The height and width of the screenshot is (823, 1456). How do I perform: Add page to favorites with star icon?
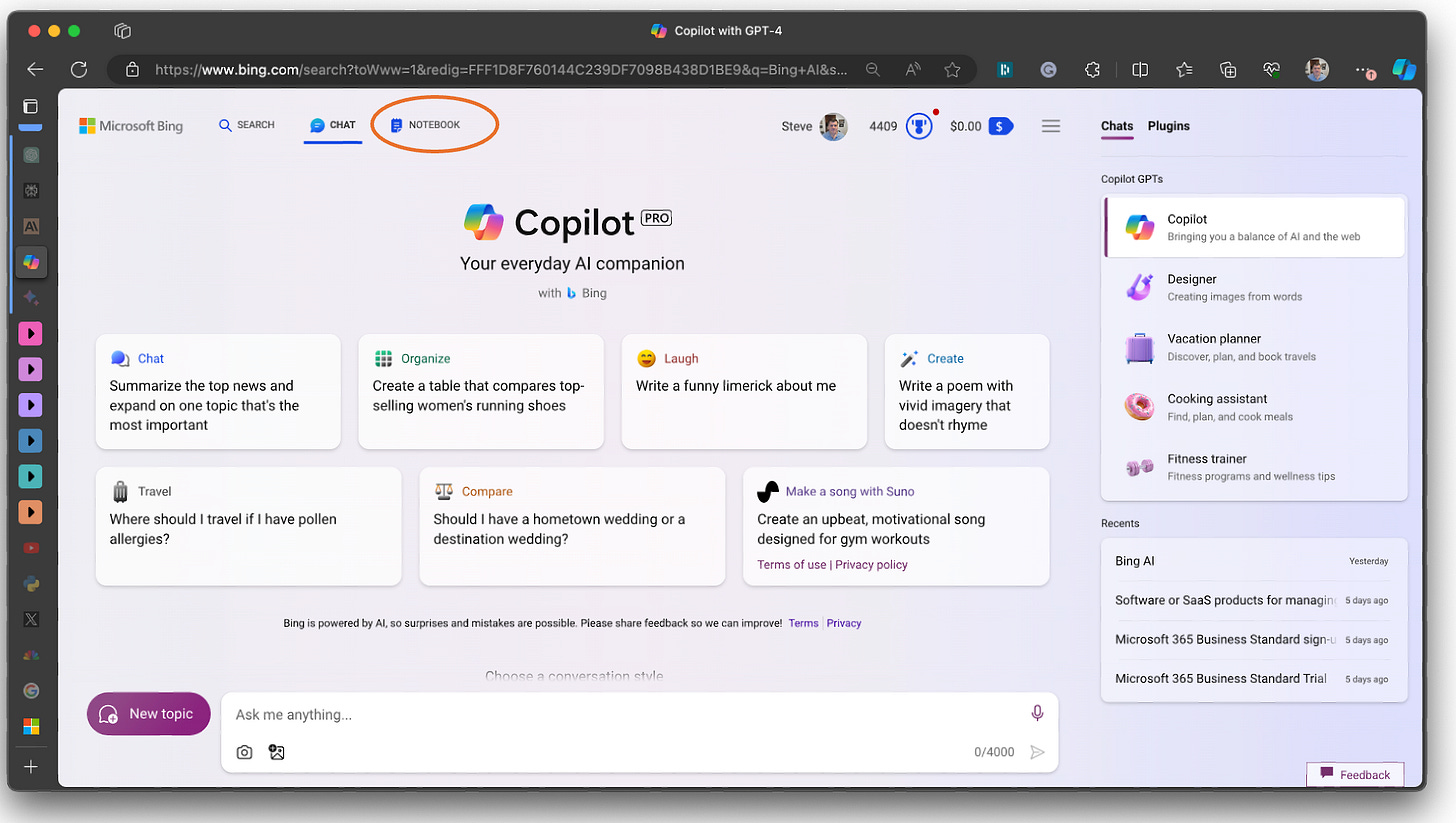coord(953,70)
